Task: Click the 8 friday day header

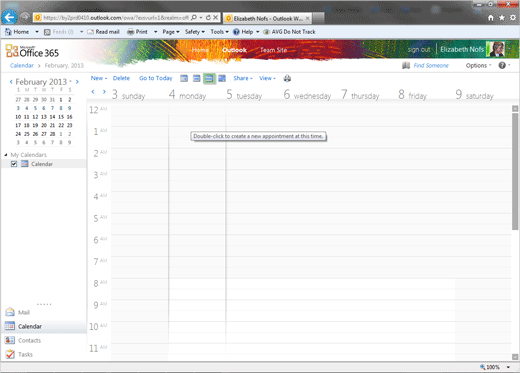Action: [x=413, y=95]
